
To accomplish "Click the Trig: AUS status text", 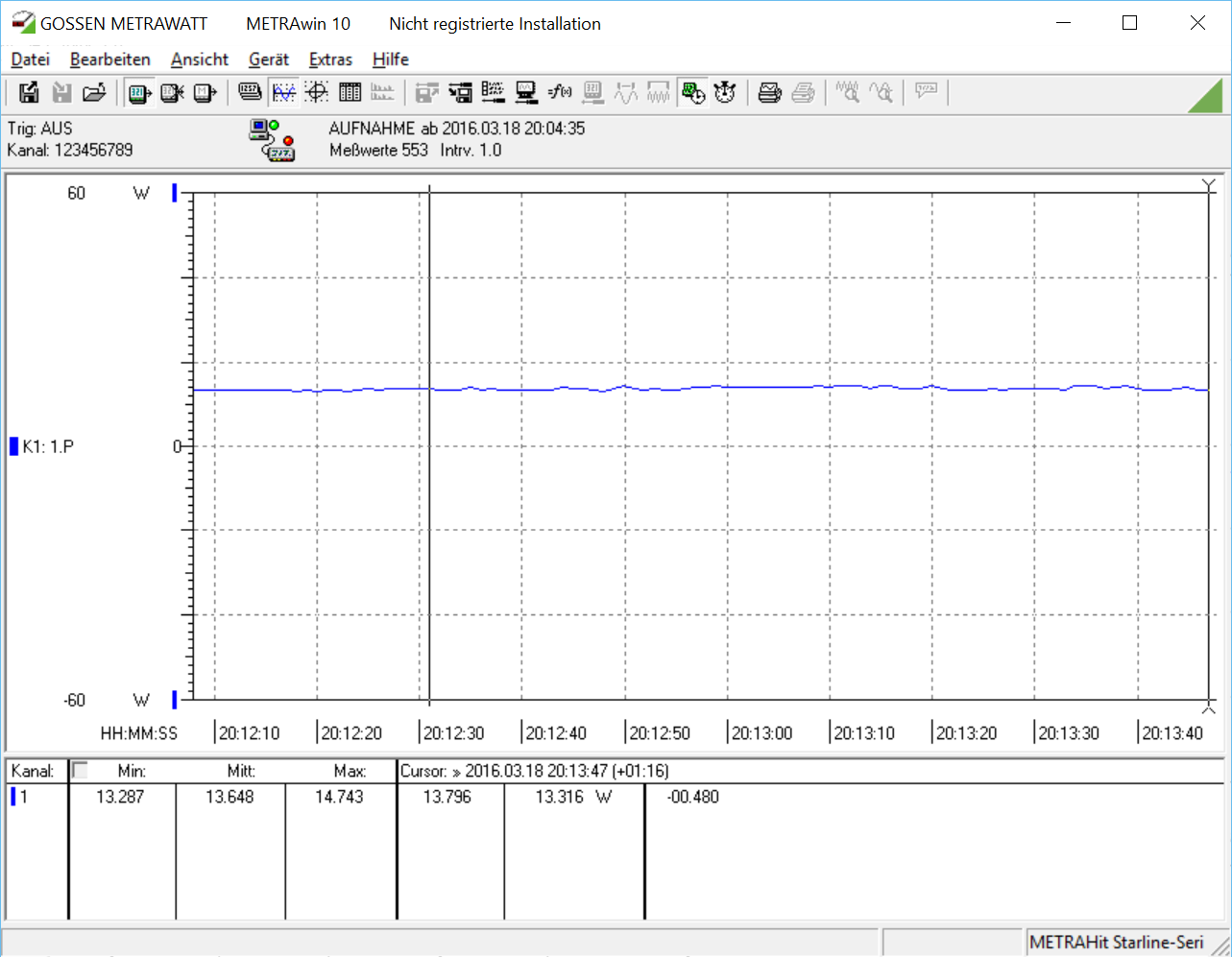I will 39,128.
